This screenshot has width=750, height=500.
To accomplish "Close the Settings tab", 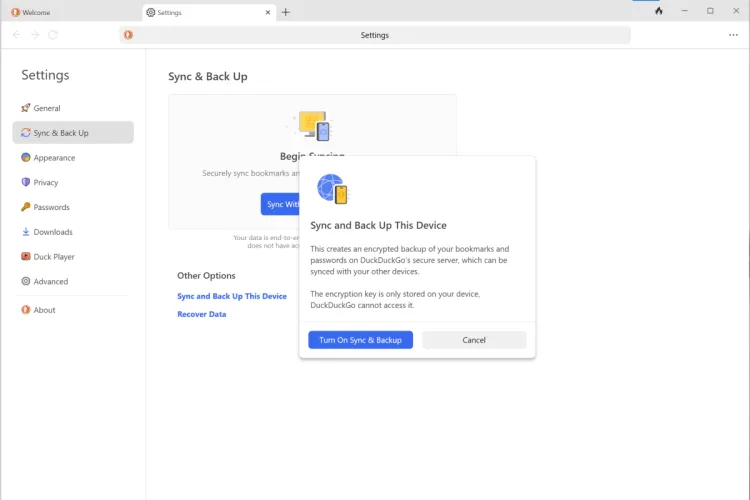I will pos(268,12).
